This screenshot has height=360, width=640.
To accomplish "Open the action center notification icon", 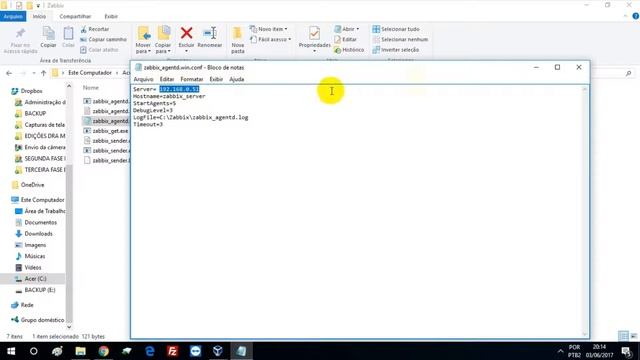I will (627, 351).
